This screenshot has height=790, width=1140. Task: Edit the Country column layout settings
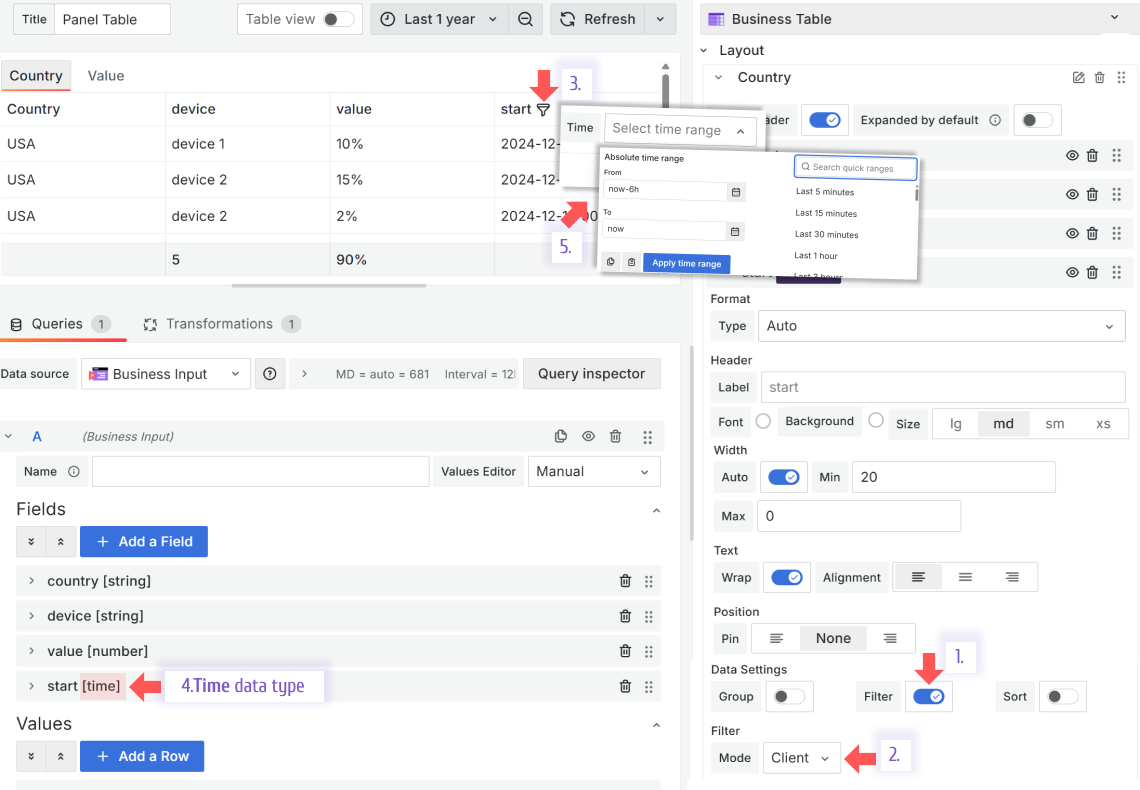[x=1078, y=77]
